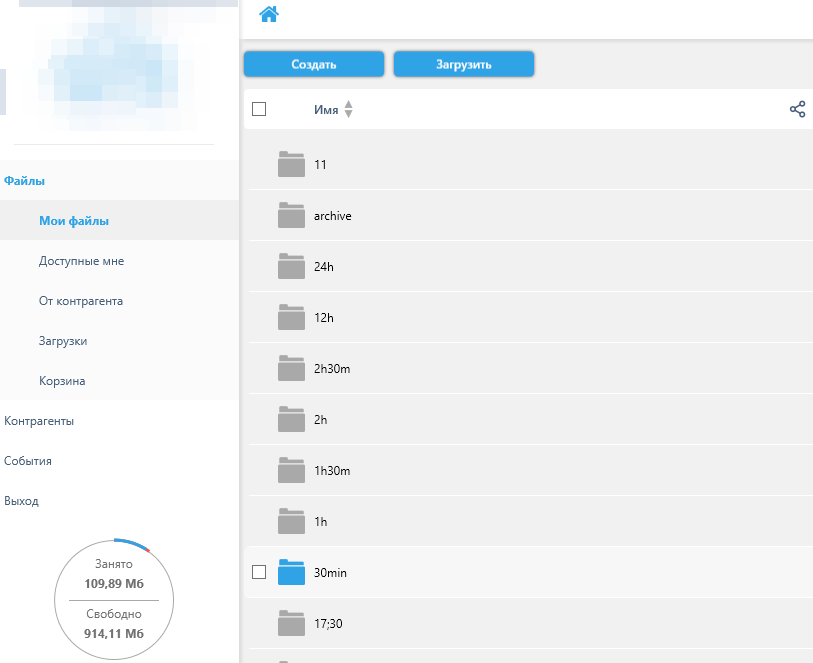The image size is (813, 663).
Task: Click the Занято 109,89 Мб value
Action: point(114,584)
